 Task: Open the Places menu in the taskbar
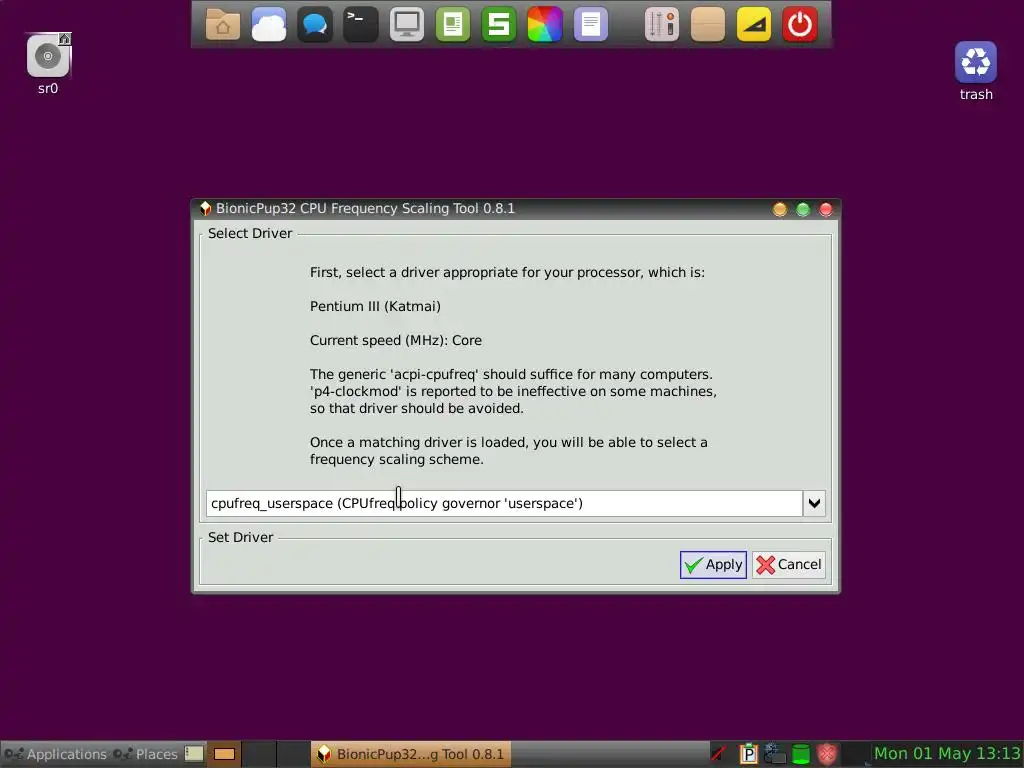point(146,754)
